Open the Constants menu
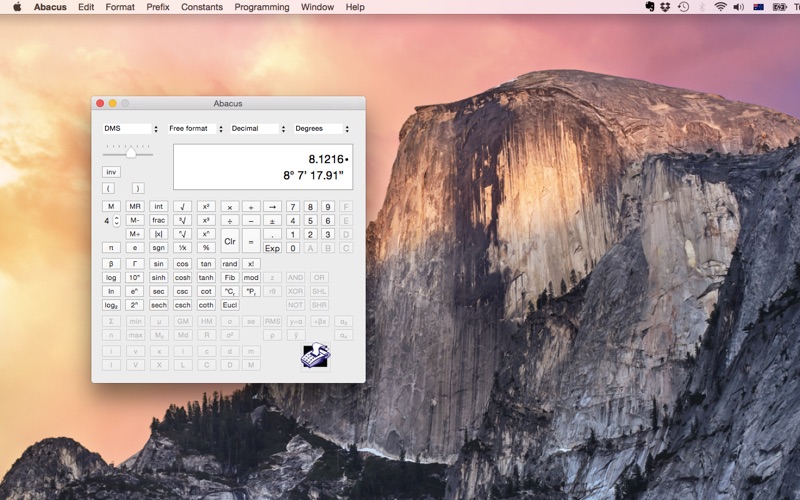Image resolution: width=800 pixels, height=500 pixels. point(202,7)
